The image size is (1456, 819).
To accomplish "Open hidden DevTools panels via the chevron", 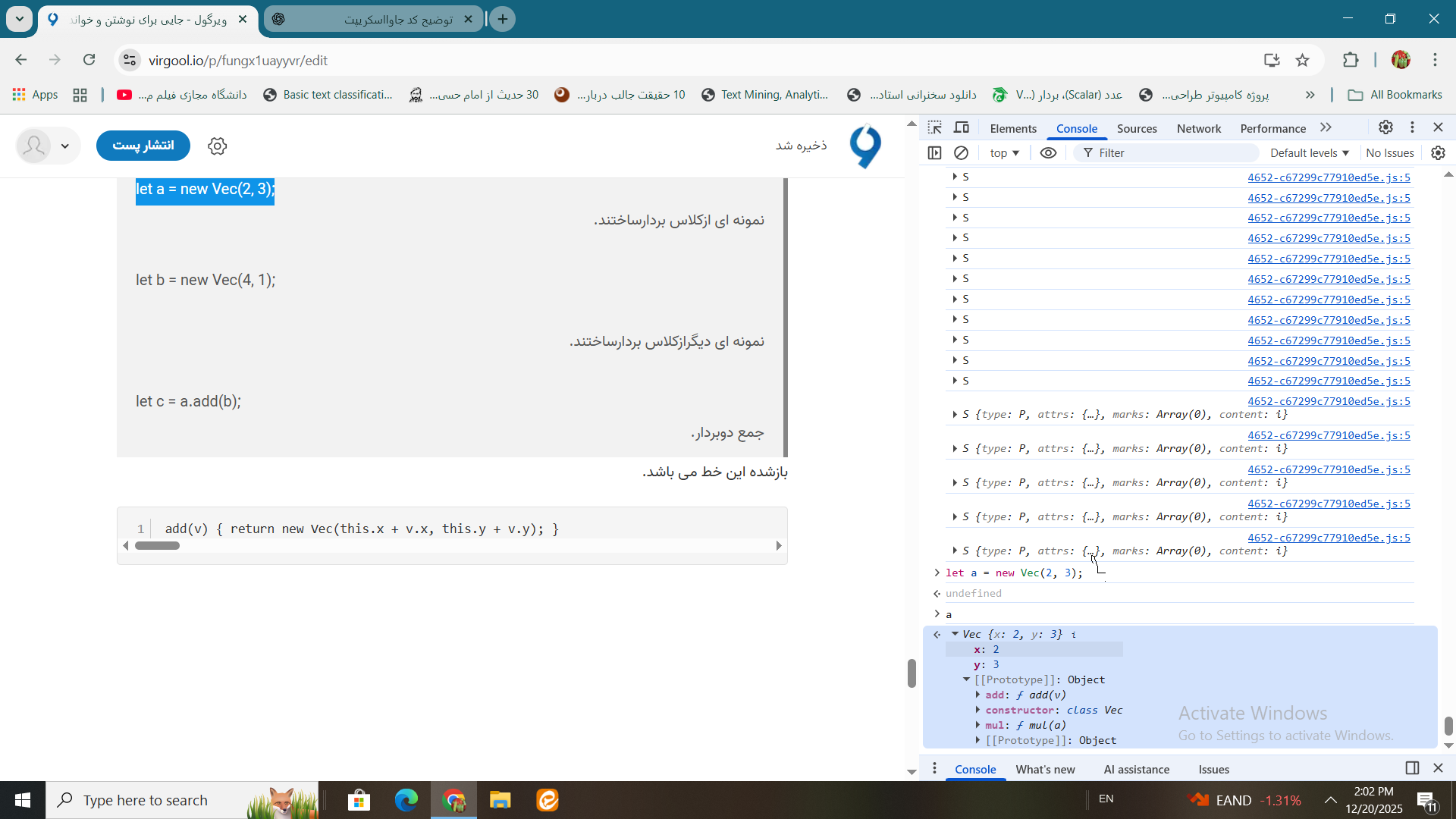I will point(1326,128).
